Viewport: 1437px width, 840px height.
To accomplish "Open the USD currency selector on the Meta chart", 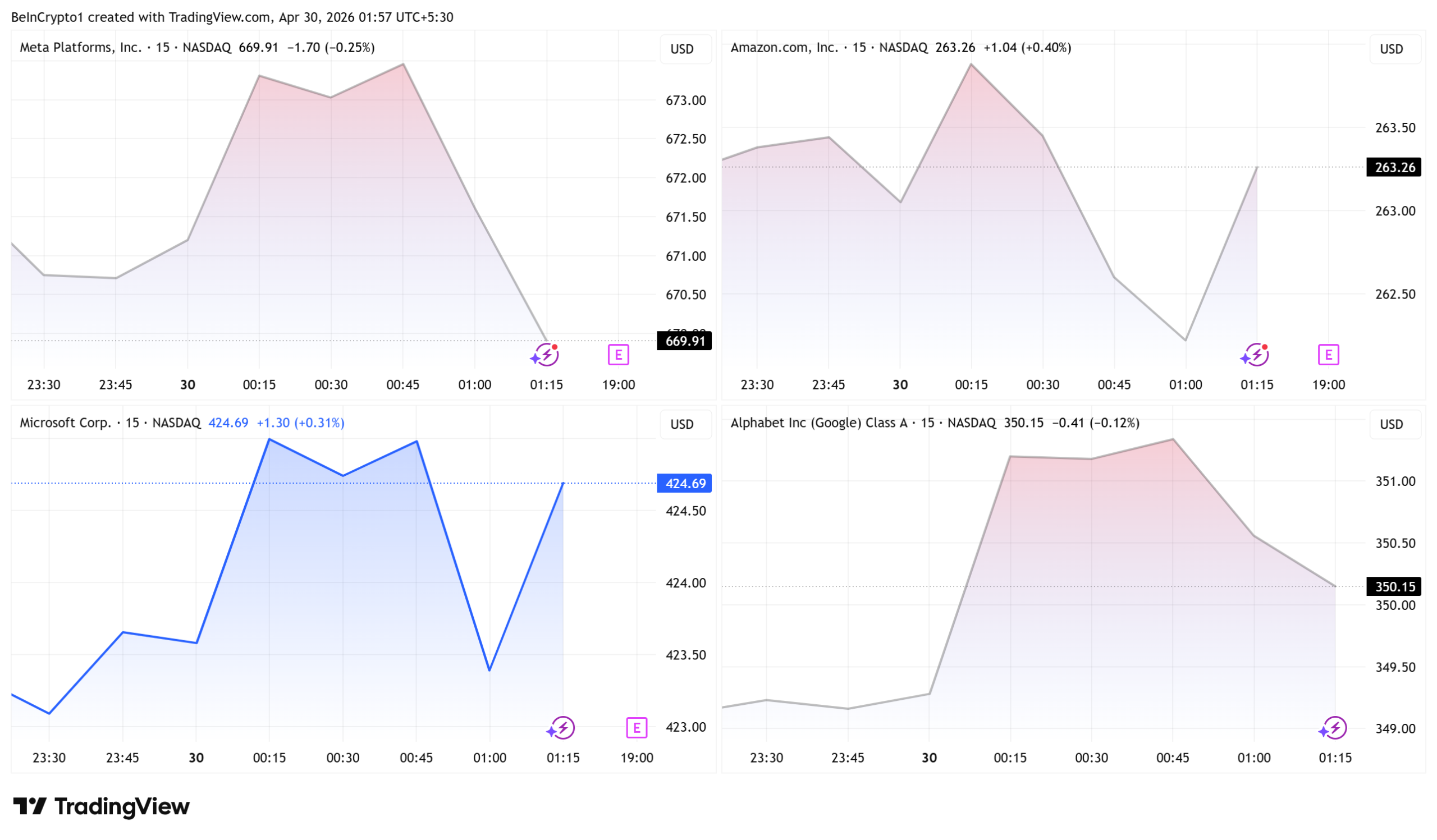I will point(682,49).
